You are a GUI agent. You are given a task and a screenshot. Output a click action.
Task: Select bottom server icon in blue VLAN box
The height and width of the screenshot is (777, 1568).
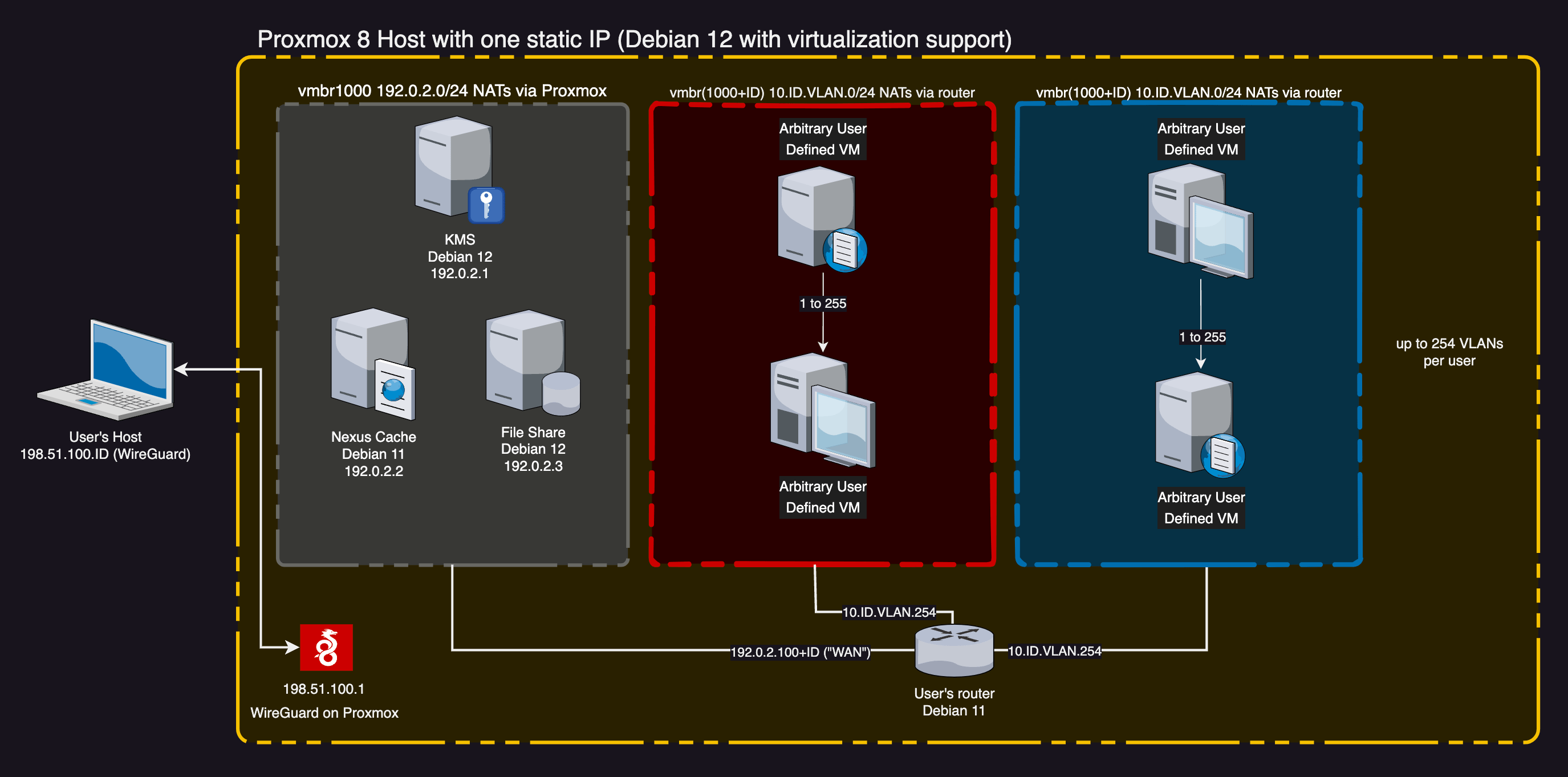click(1199, 425)
